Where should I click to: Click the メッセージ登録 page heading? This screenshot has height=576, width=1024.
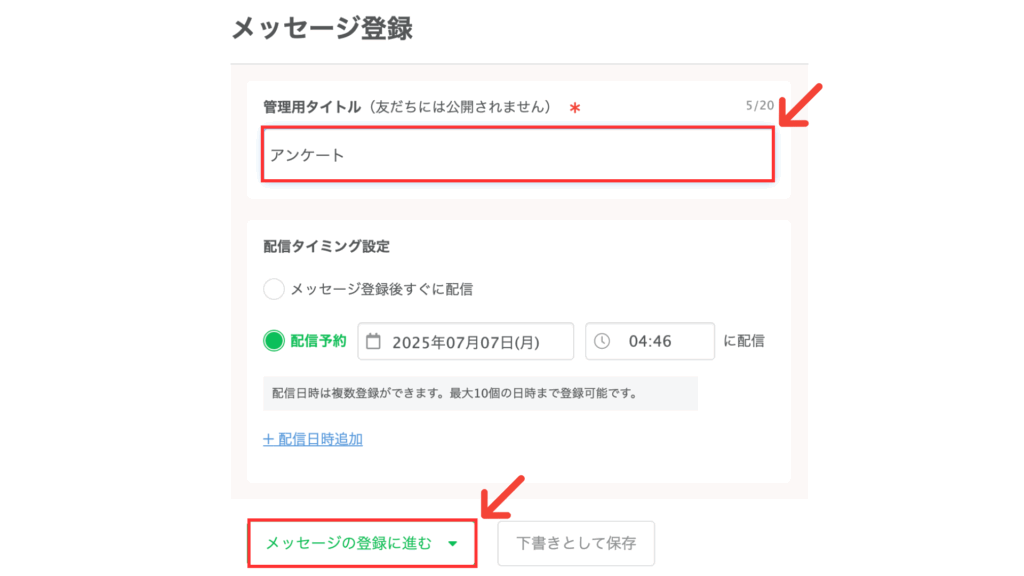click(322, 28)
